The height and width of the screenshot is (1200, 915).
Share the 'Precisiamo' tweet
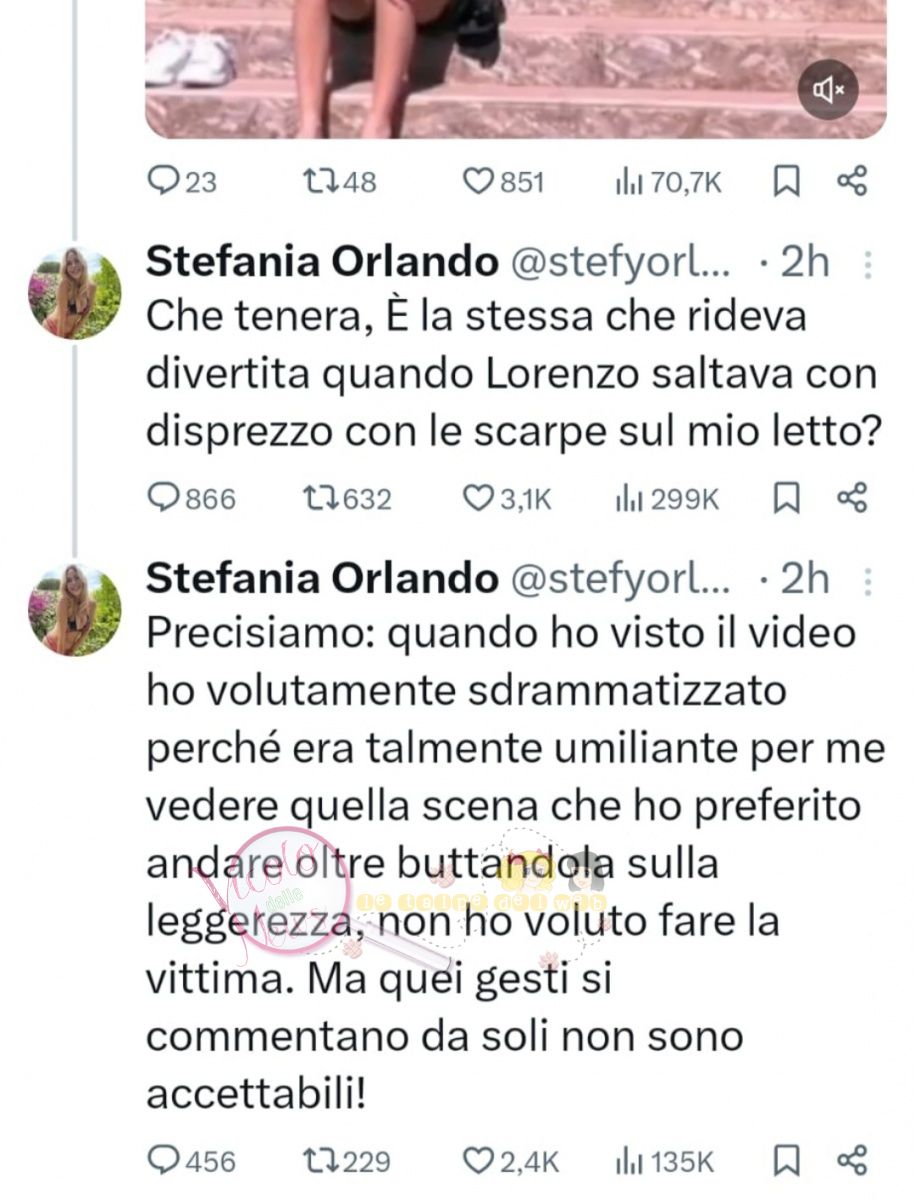(851, 1161)
